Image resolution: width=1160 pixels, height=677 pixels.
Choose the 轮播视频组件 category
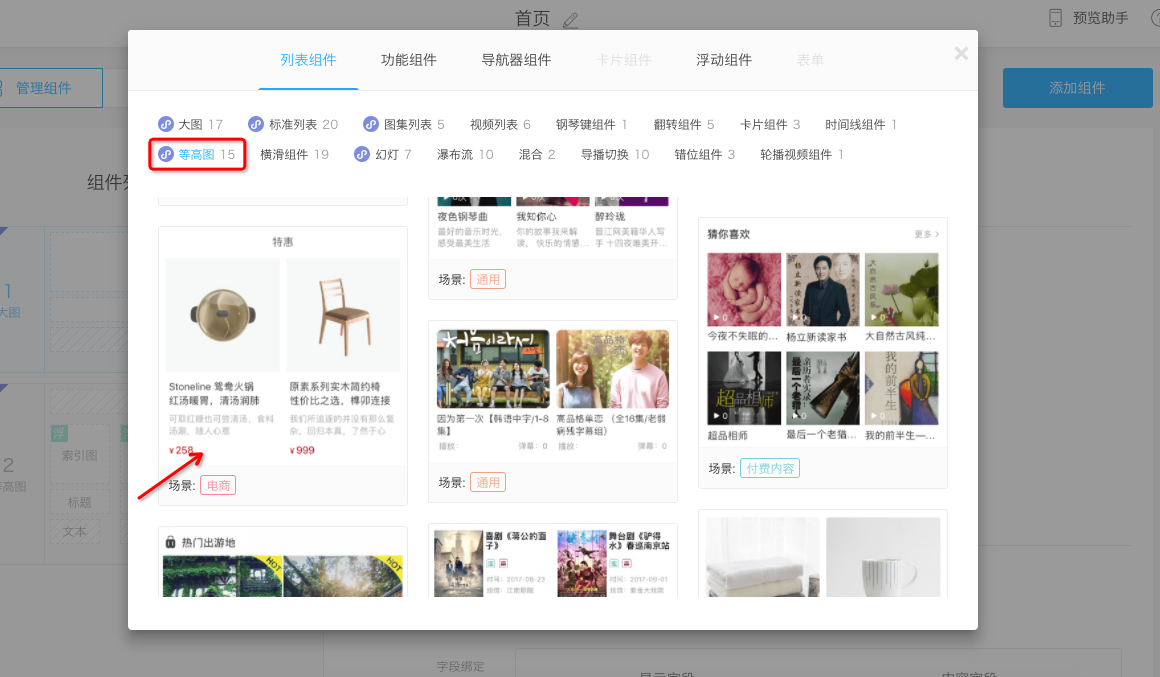click(802, 154)
